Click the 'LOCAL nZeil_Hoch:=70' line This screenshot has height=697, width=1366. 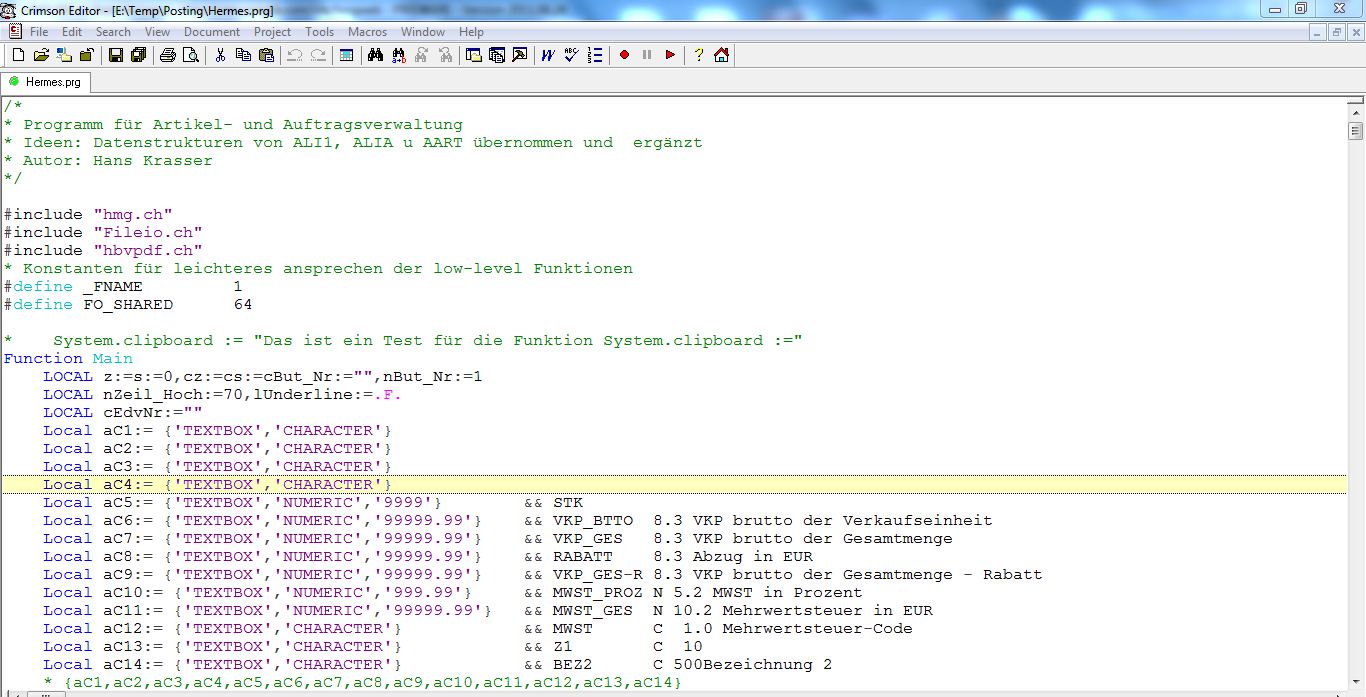tap(222, 395)
